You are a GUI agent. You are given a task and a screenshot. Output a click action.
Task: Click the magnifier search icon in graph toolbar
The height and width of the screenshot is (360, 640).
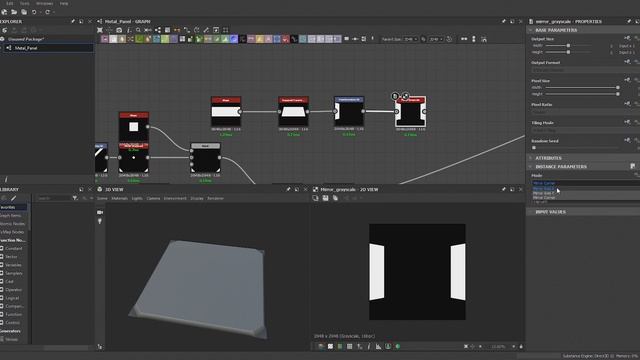pos(138,30)
